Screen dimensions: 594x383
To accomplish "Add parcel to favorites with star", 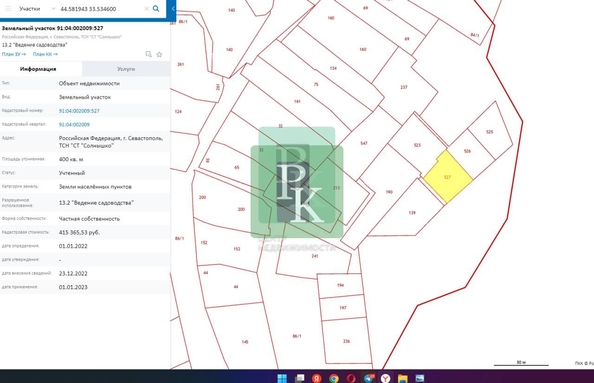I will pyautogui.click(x=159, y=54).
